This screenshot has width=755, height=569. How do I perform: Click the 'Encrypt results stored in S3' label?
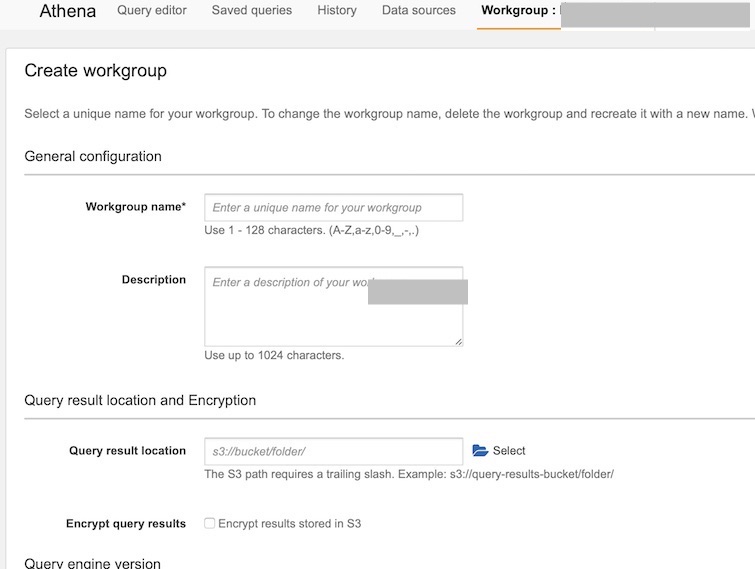289,523
